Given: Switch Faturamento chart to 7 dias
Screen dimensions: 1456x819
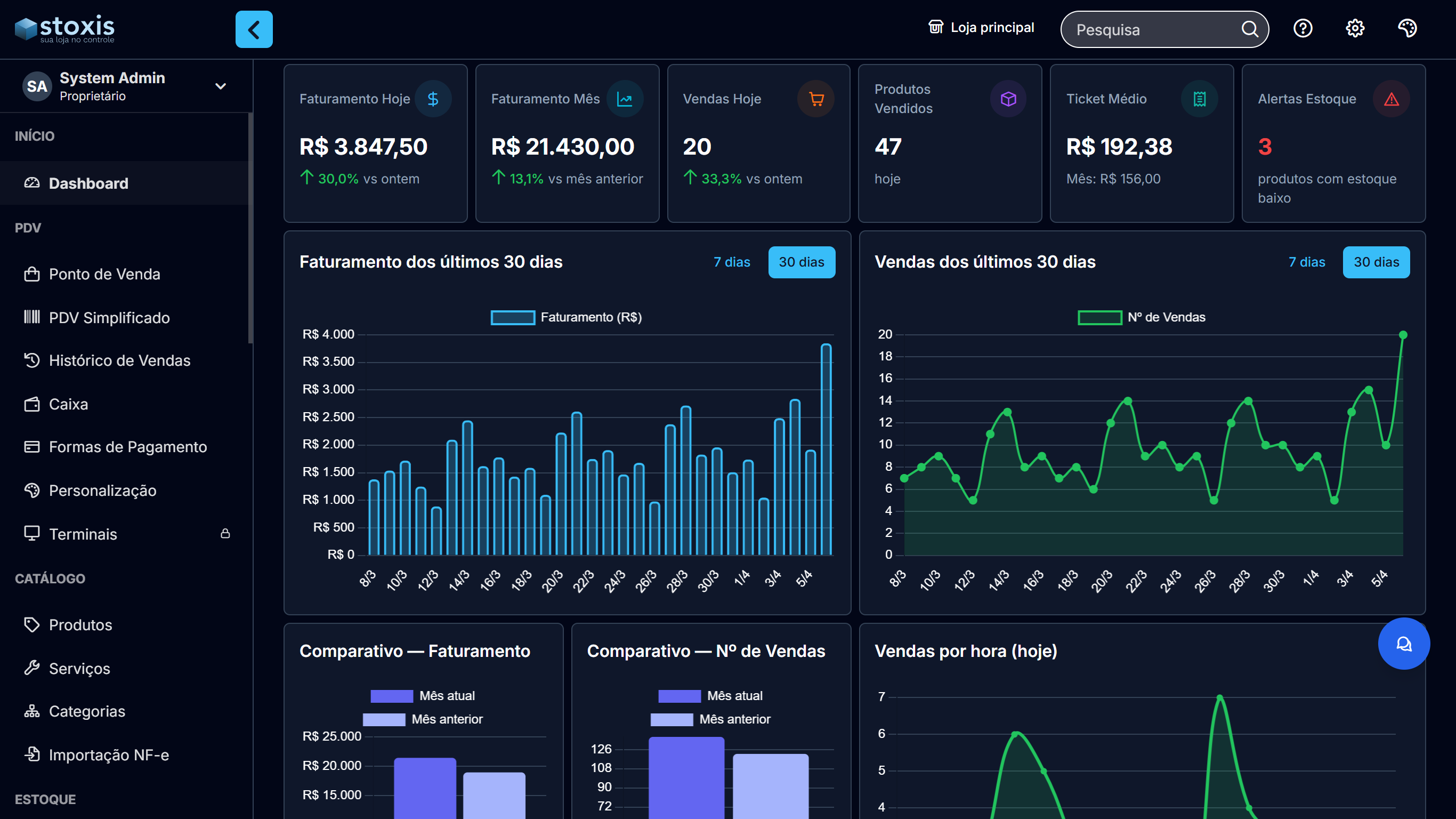Looking at the screenshot, I should (x=731, y=262).
